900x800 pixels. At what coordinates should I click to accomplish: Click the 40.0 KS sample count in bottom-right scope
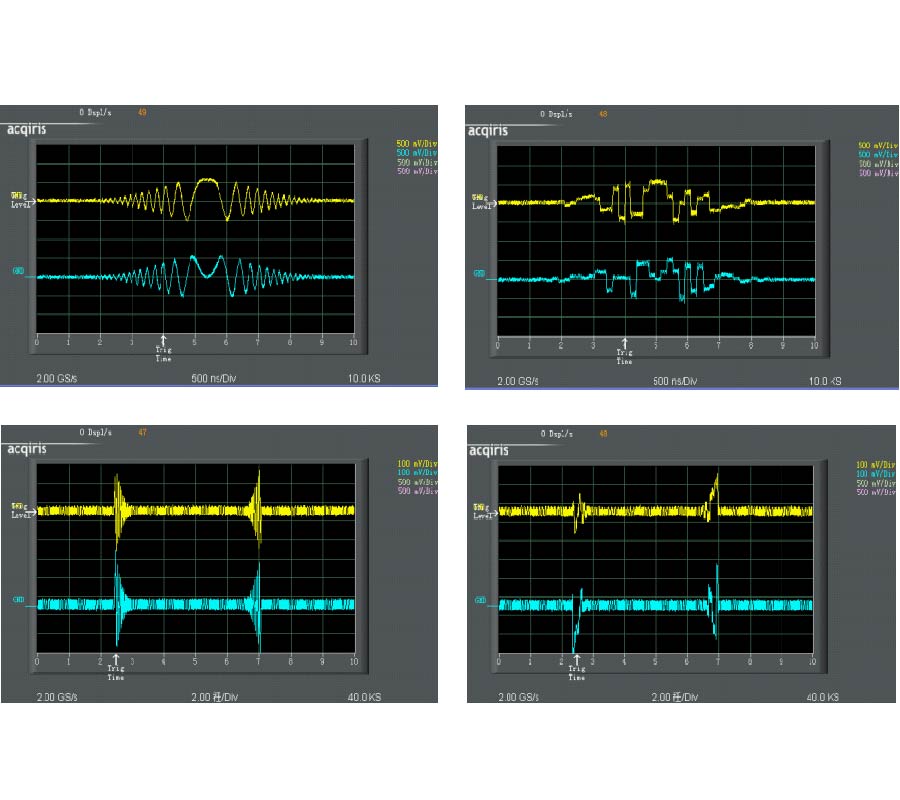[x=822, y=697]
